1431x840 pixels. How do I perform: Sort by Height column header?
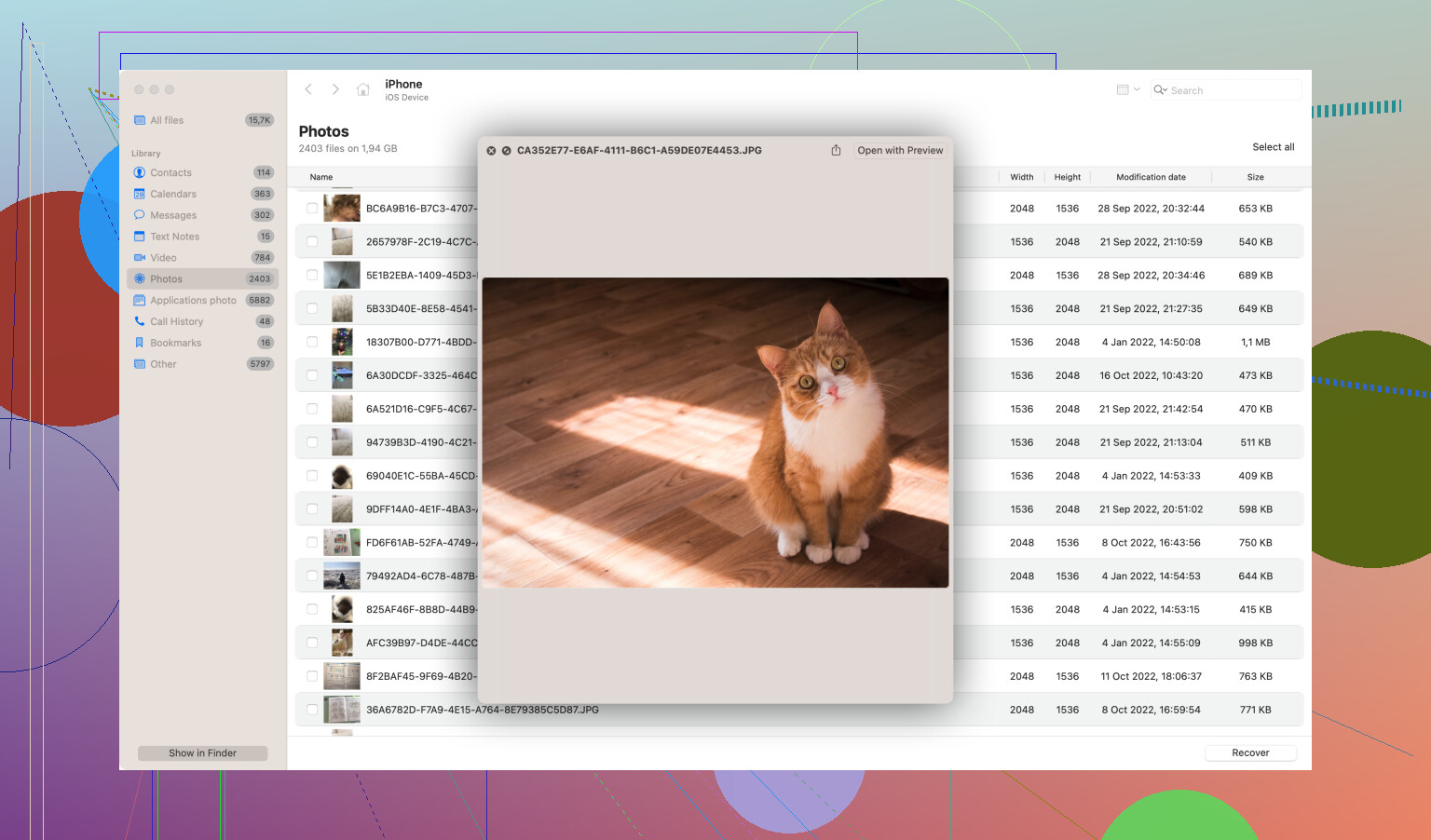(x=1068, y=177)
